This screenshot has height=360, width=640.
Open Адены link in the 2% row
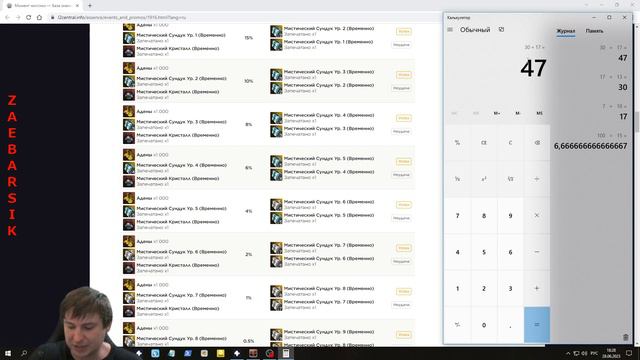pos(144,241)
